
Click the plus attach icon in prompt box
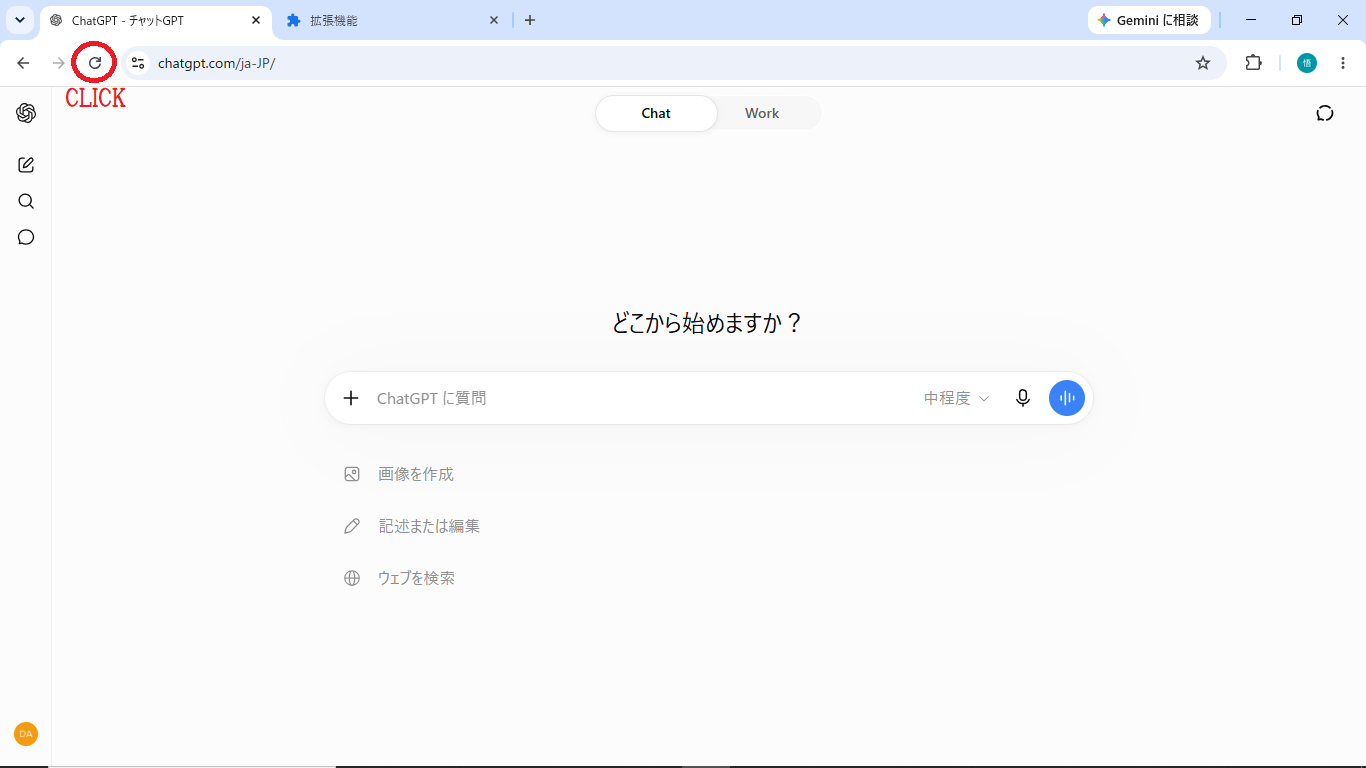[351, 398]
